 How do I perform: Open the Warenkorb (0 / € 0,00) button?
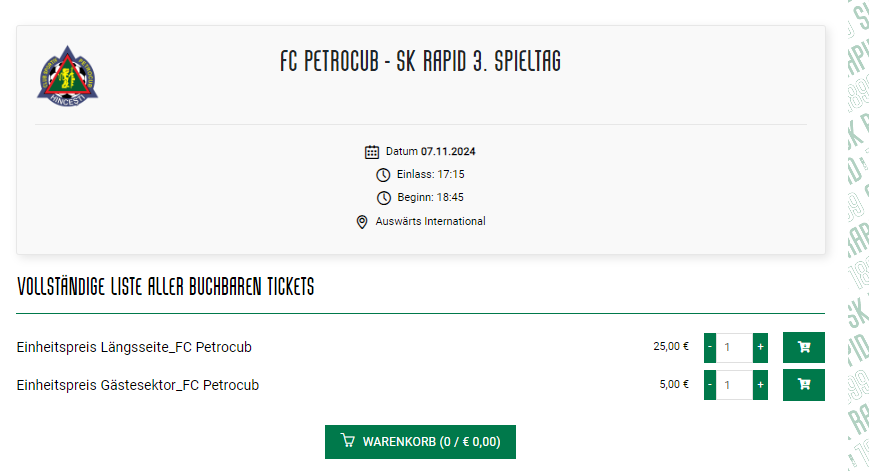pyautogui.click(x=420, y=442)
